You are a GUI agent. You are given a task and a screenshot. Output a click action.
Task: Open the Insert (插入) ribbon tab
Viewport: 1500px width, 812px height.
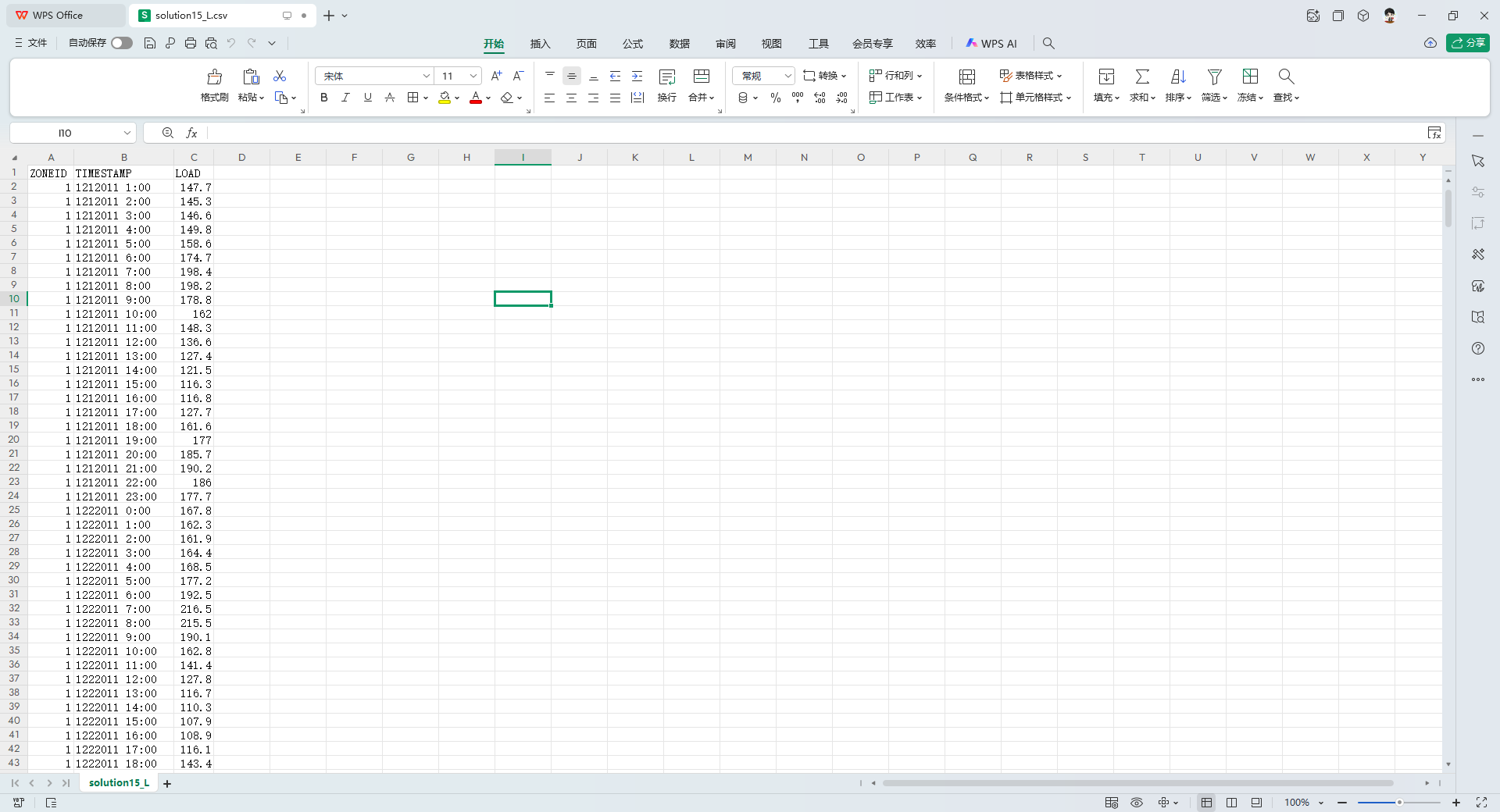540,44
